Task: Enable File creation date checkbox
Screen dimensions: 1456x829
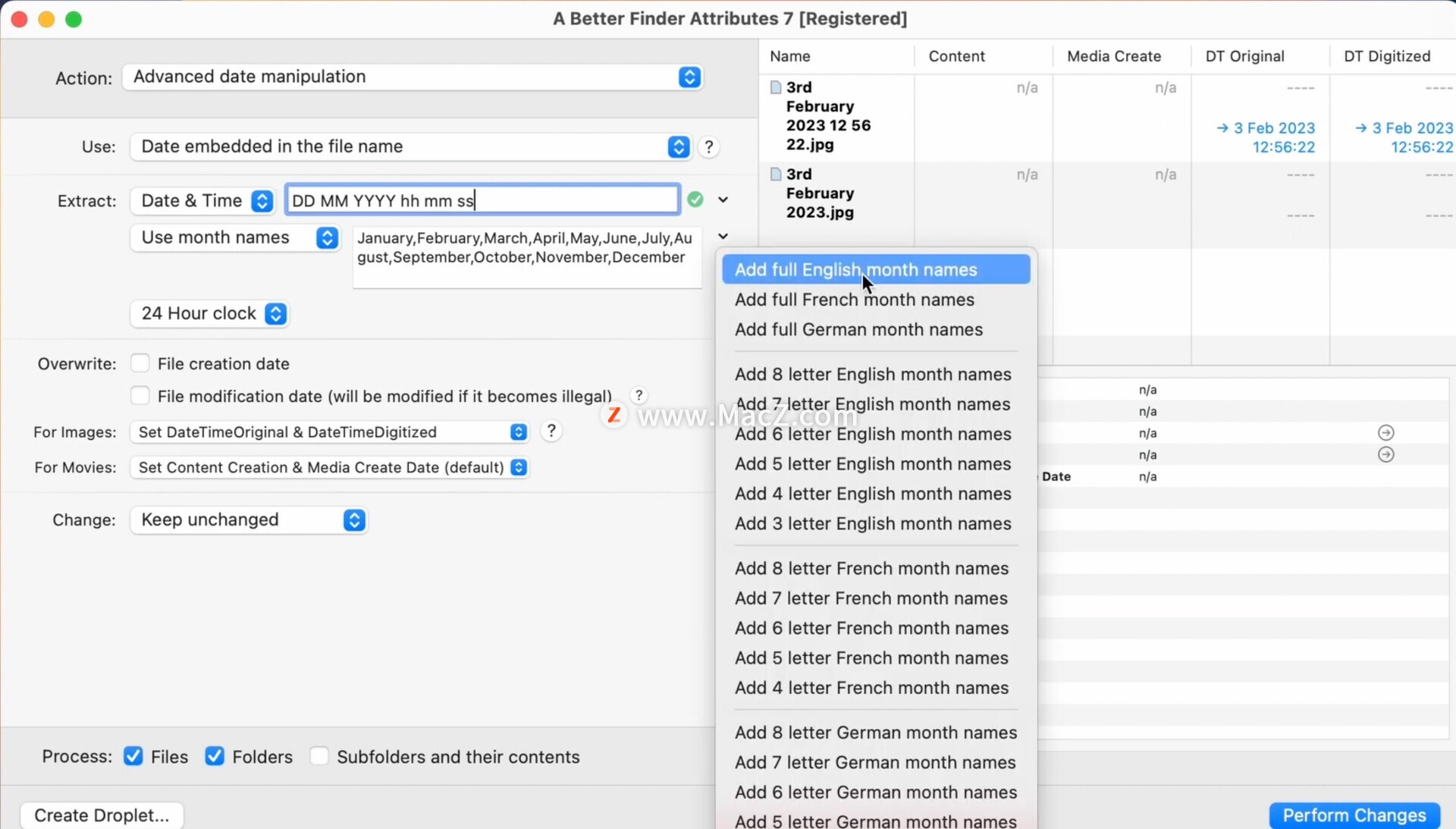Action: point(140,363)
